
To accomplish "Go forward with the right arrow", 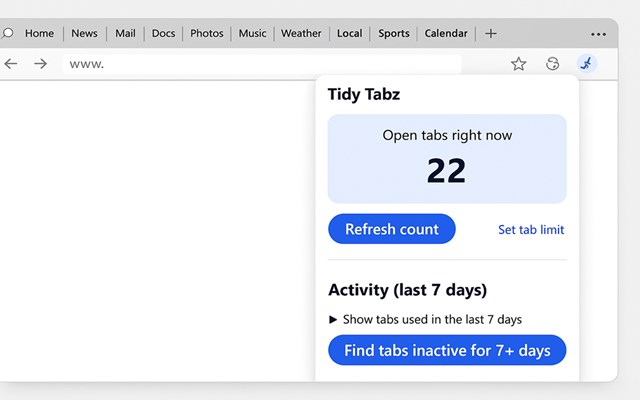I will [40, 64].
